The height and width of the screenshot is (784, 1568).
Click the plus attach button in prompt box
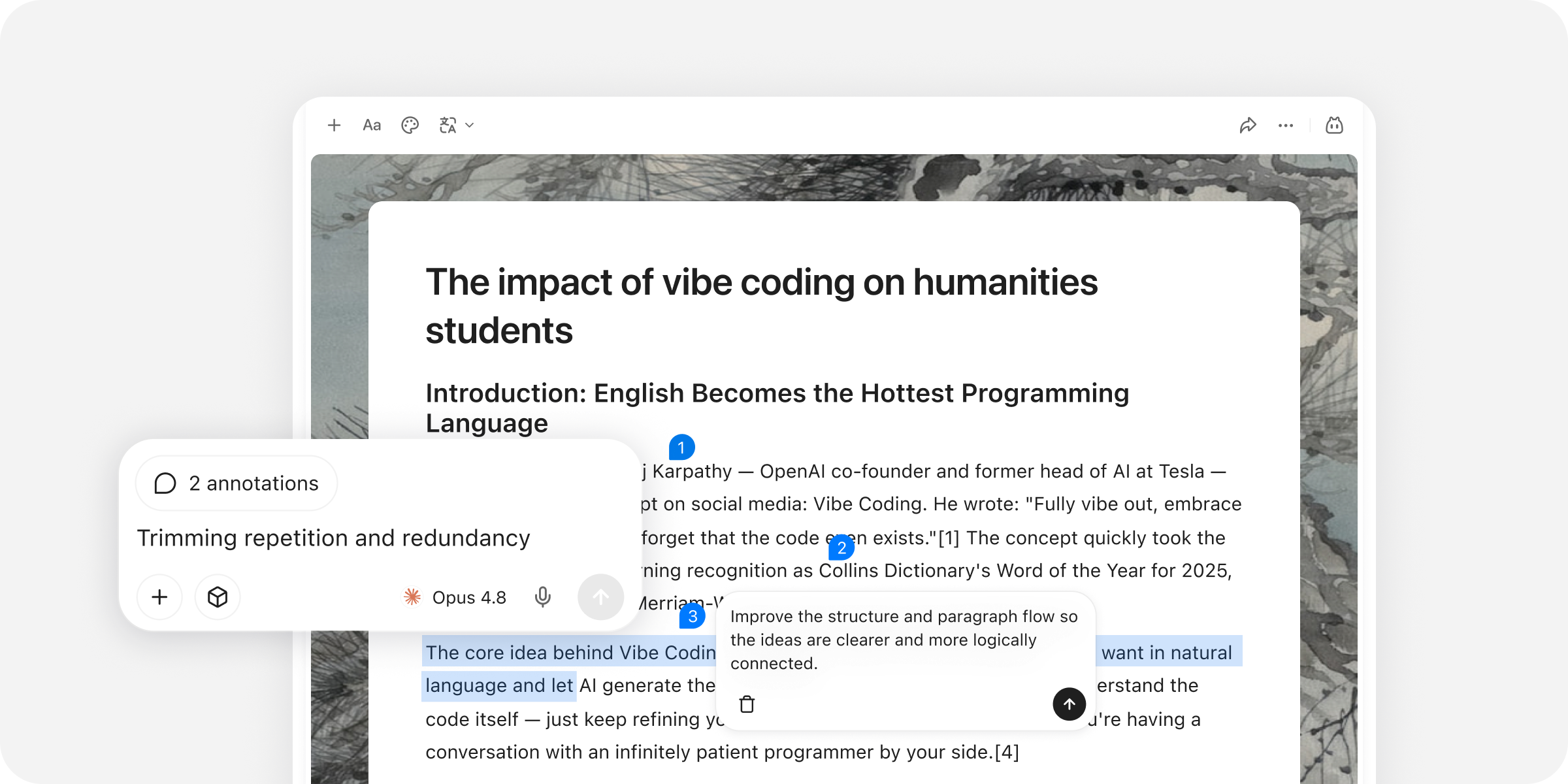tap(159, 596)
